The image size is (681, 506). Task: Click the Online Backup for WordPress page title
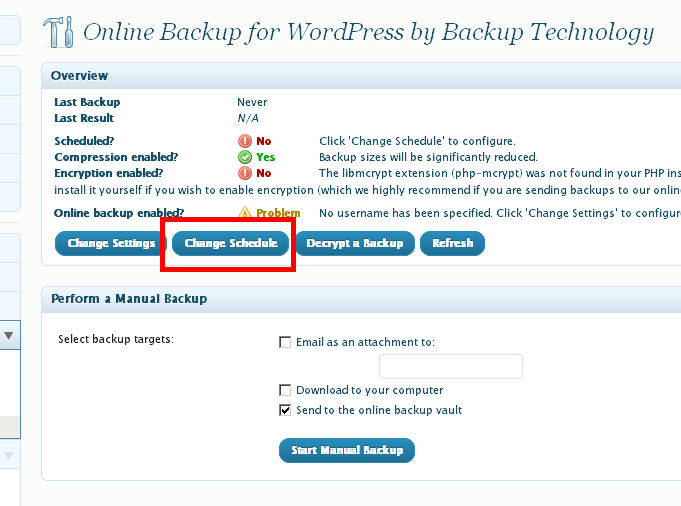[368, 32]
